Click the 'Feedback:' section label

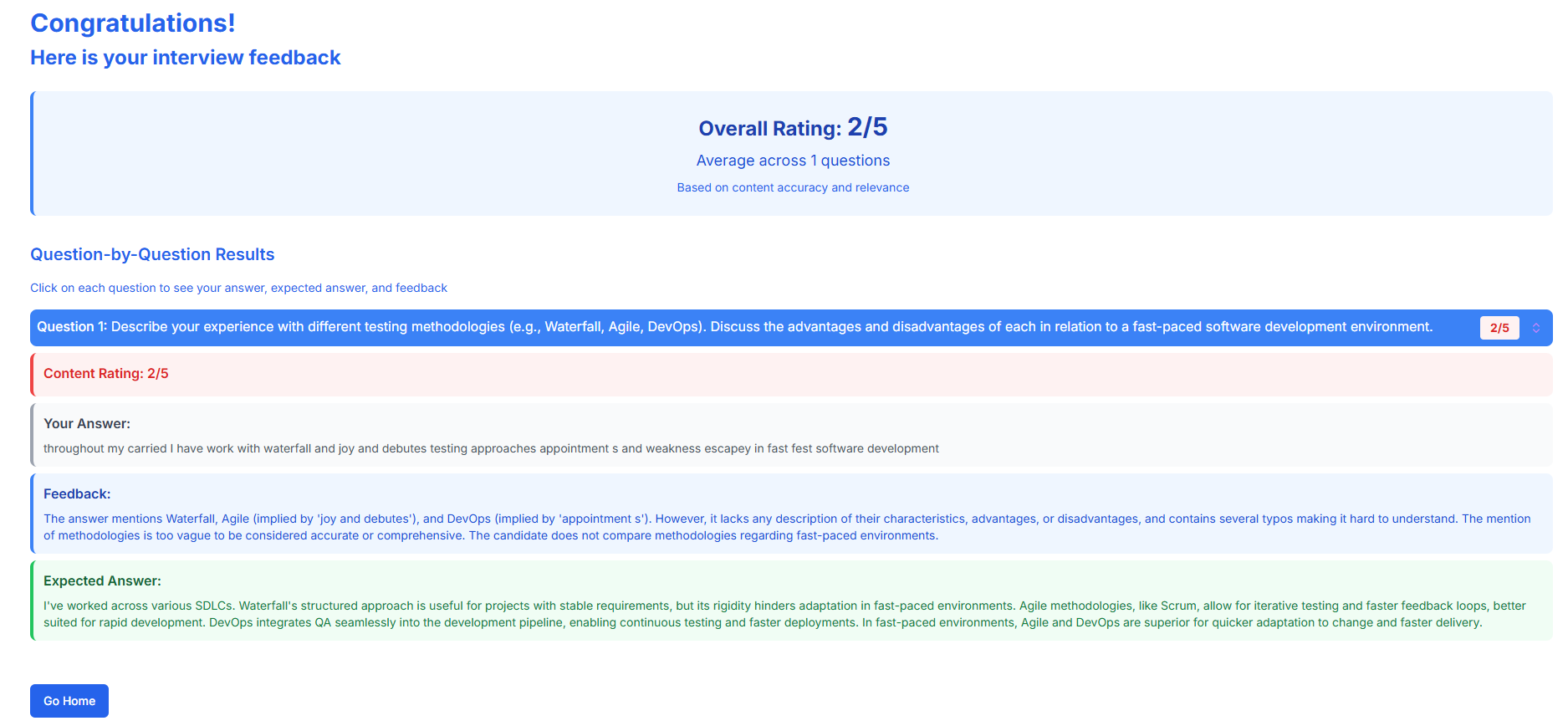[x=77, y=494]
